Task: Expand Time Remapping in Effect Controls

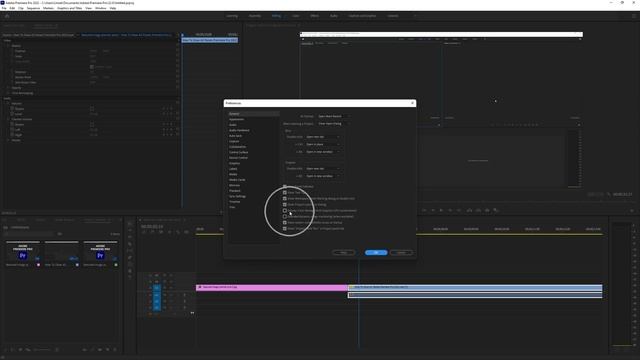Action: tap(8, 93)
